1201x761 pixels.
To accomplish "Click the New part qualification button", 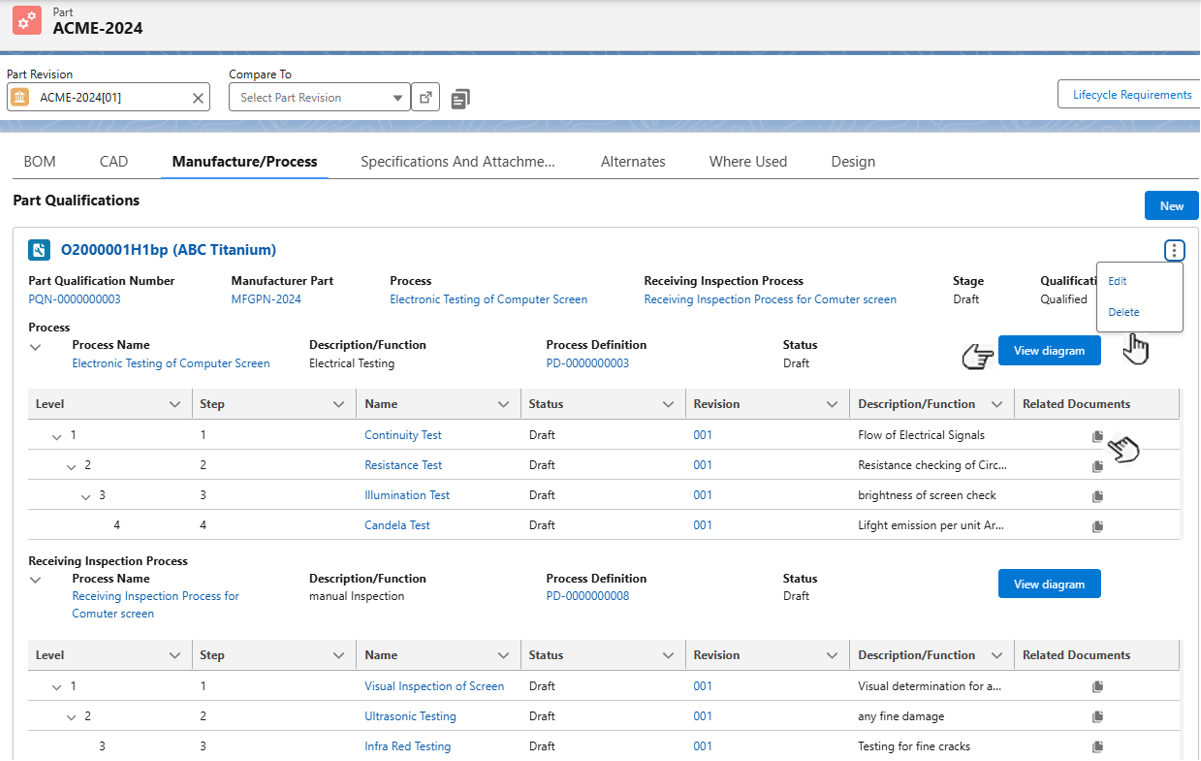I will pos(1171,206).
